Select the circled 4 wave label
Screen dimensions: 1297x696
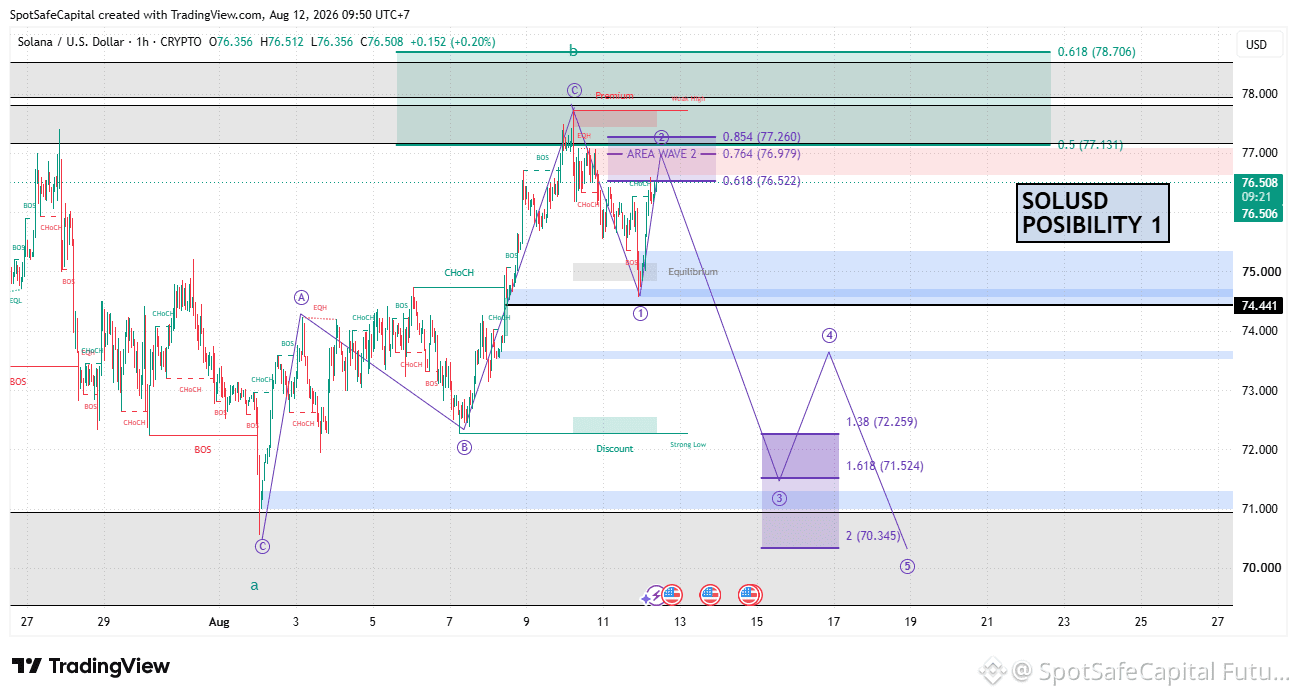pos(829,335)
